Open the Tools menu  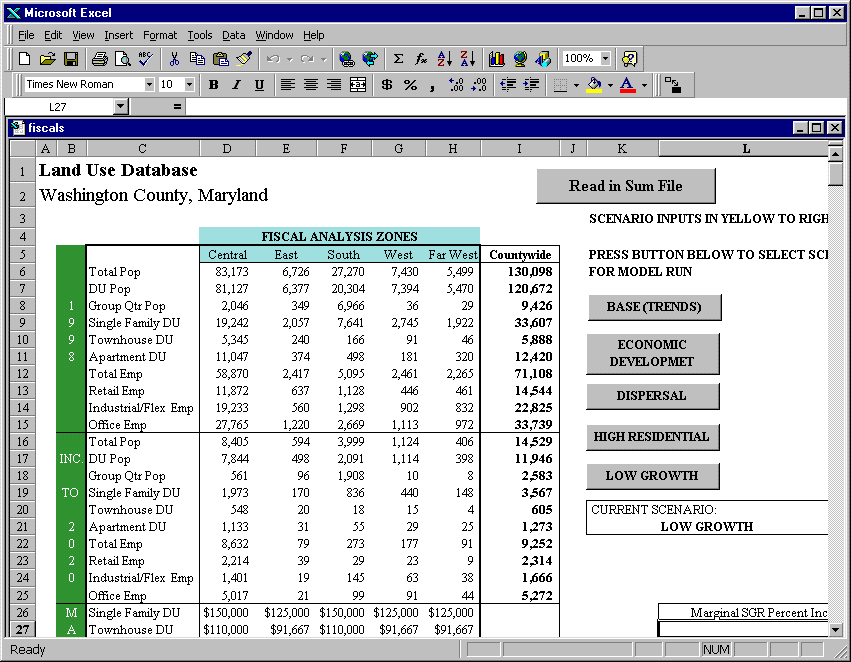tap(200, 35)
